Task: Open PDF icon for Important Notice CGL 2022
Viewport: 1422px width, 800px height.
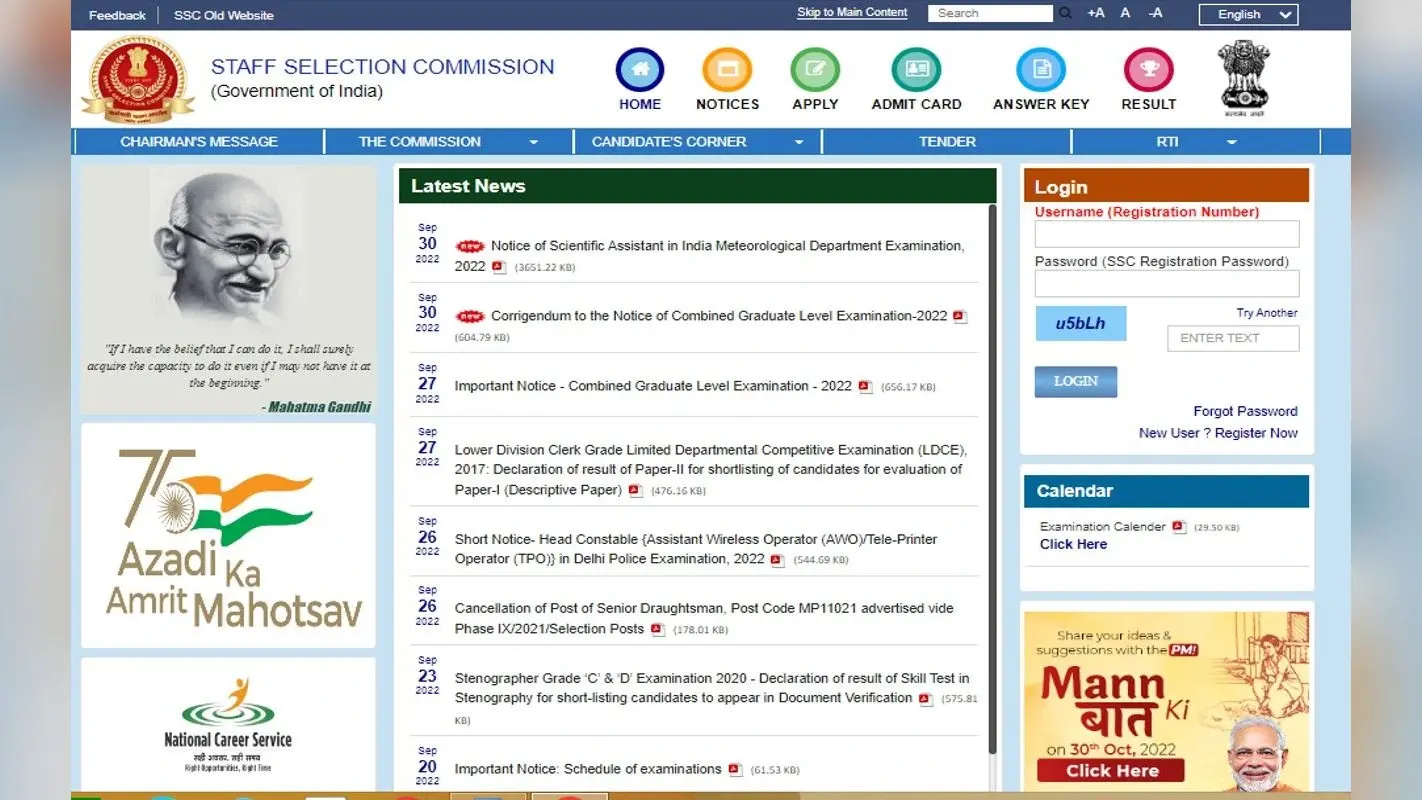Action: point(865,387)
